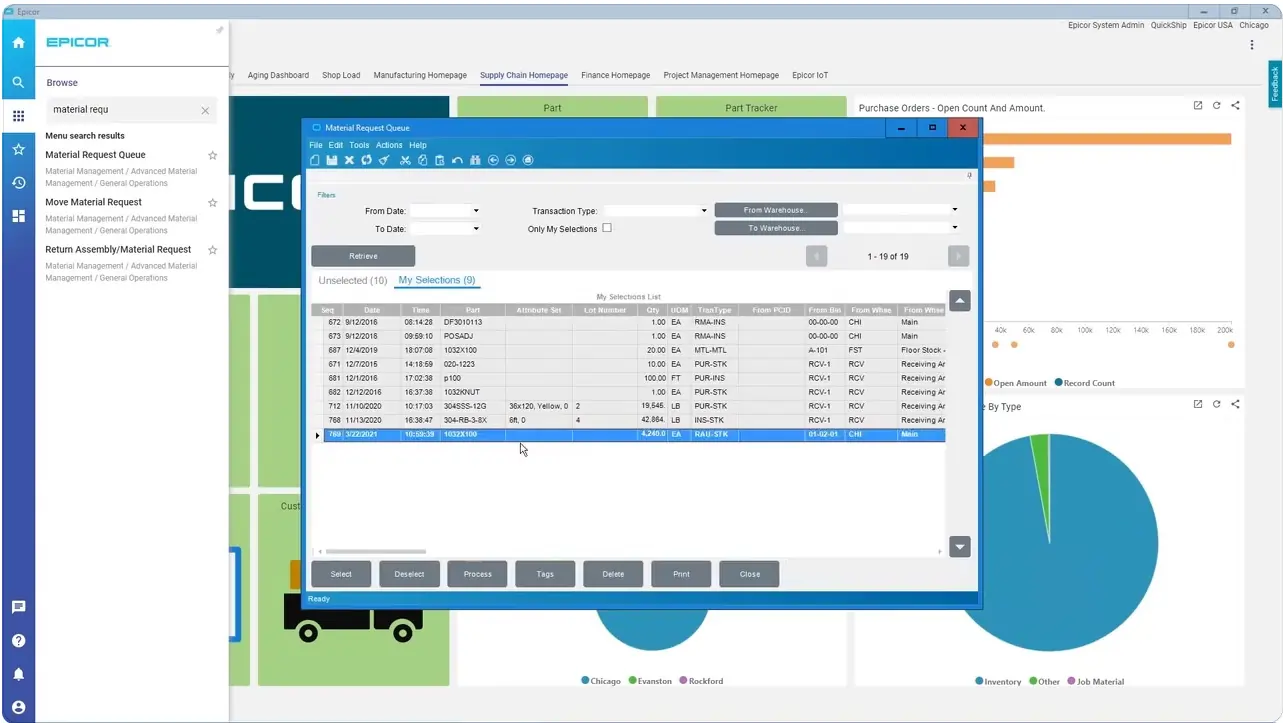1283x723 pixels.
Task: Open the Tools menu
Action: [x=359, y=145]
